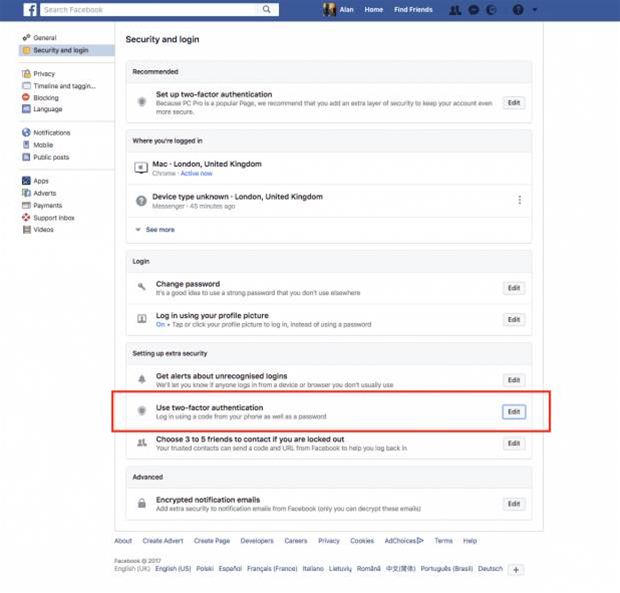Open Privacy settings in sidebar
Image resolution: width=620 pixels, height=593 pixels.
point(43,73)
